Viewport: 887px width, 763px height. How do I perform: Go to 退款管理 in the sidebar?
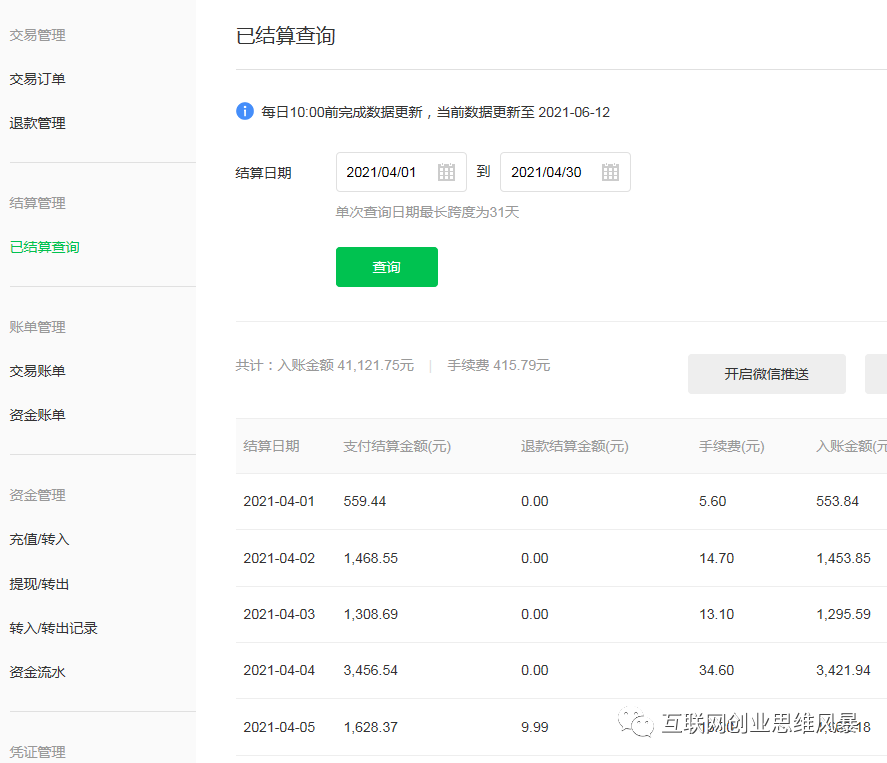tap(38, 123)
